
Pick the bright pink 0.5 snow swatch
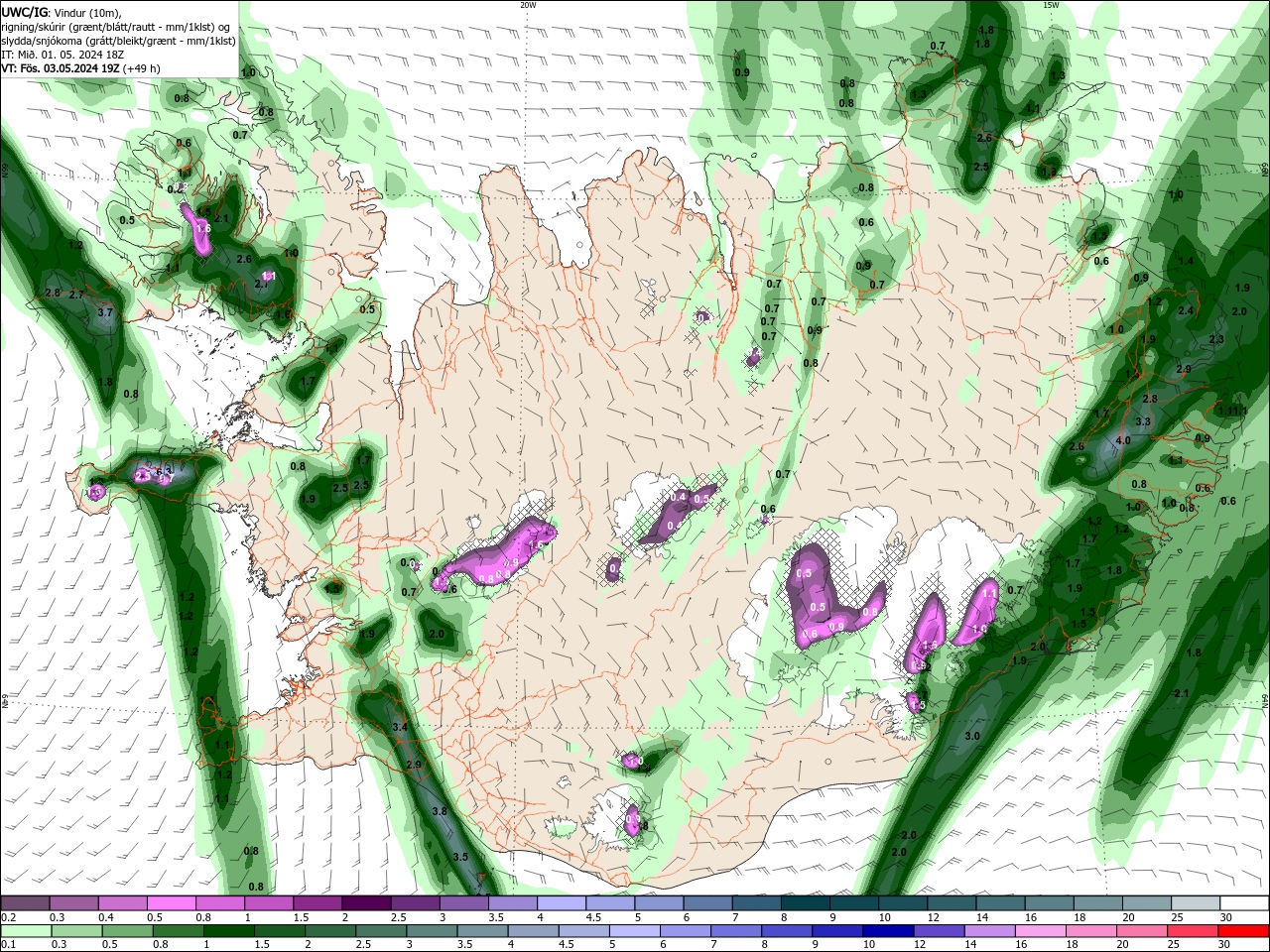[171, 903]
